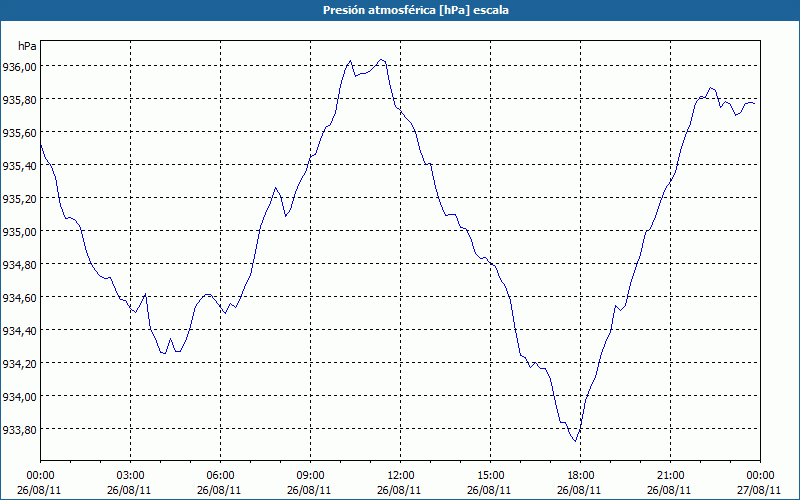Click the hPa unit label on axis
The image size is (800, 500).
27,46
